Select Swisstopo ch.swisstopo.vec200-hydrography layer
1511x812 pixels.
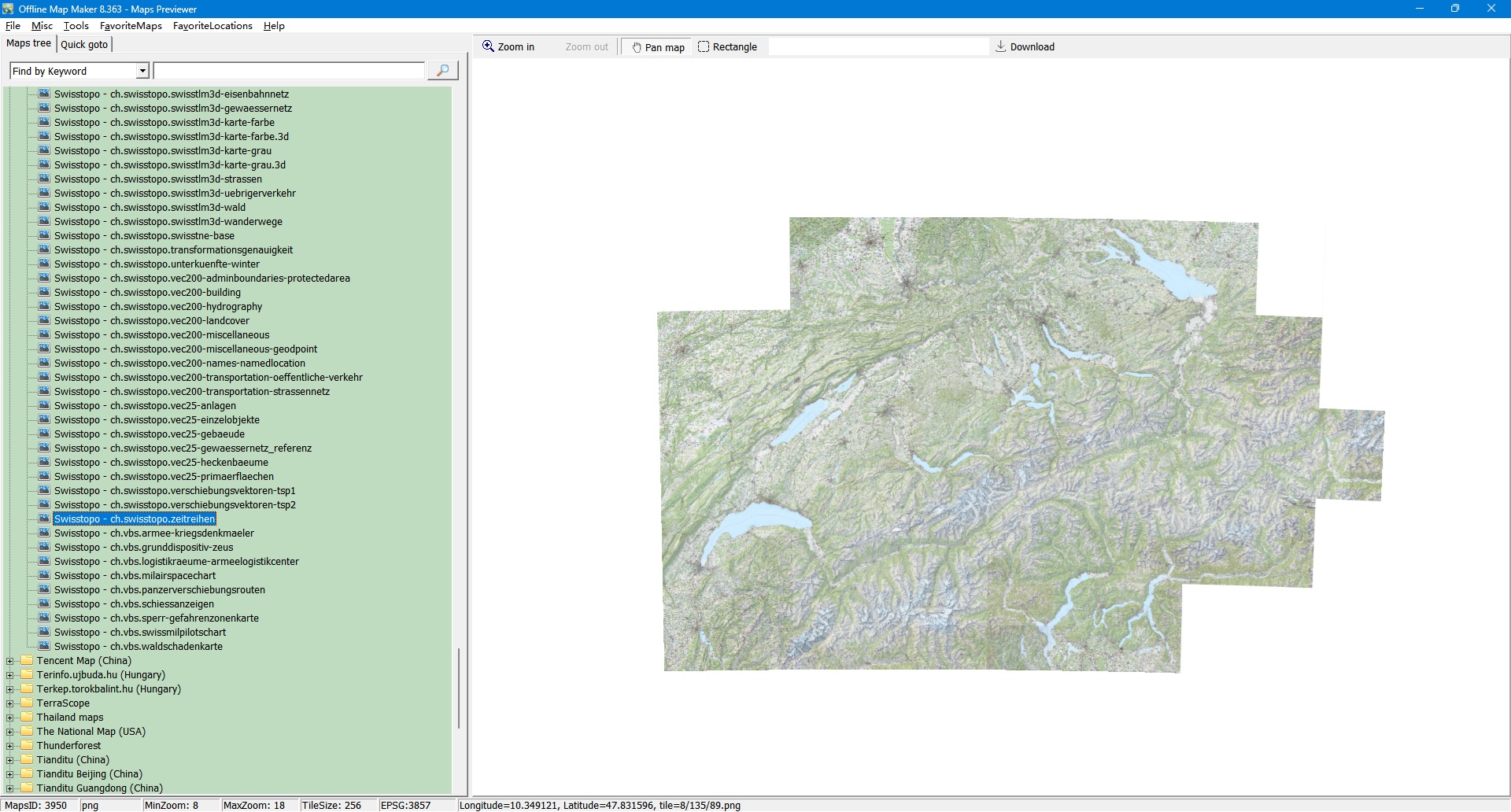[157, 307]
